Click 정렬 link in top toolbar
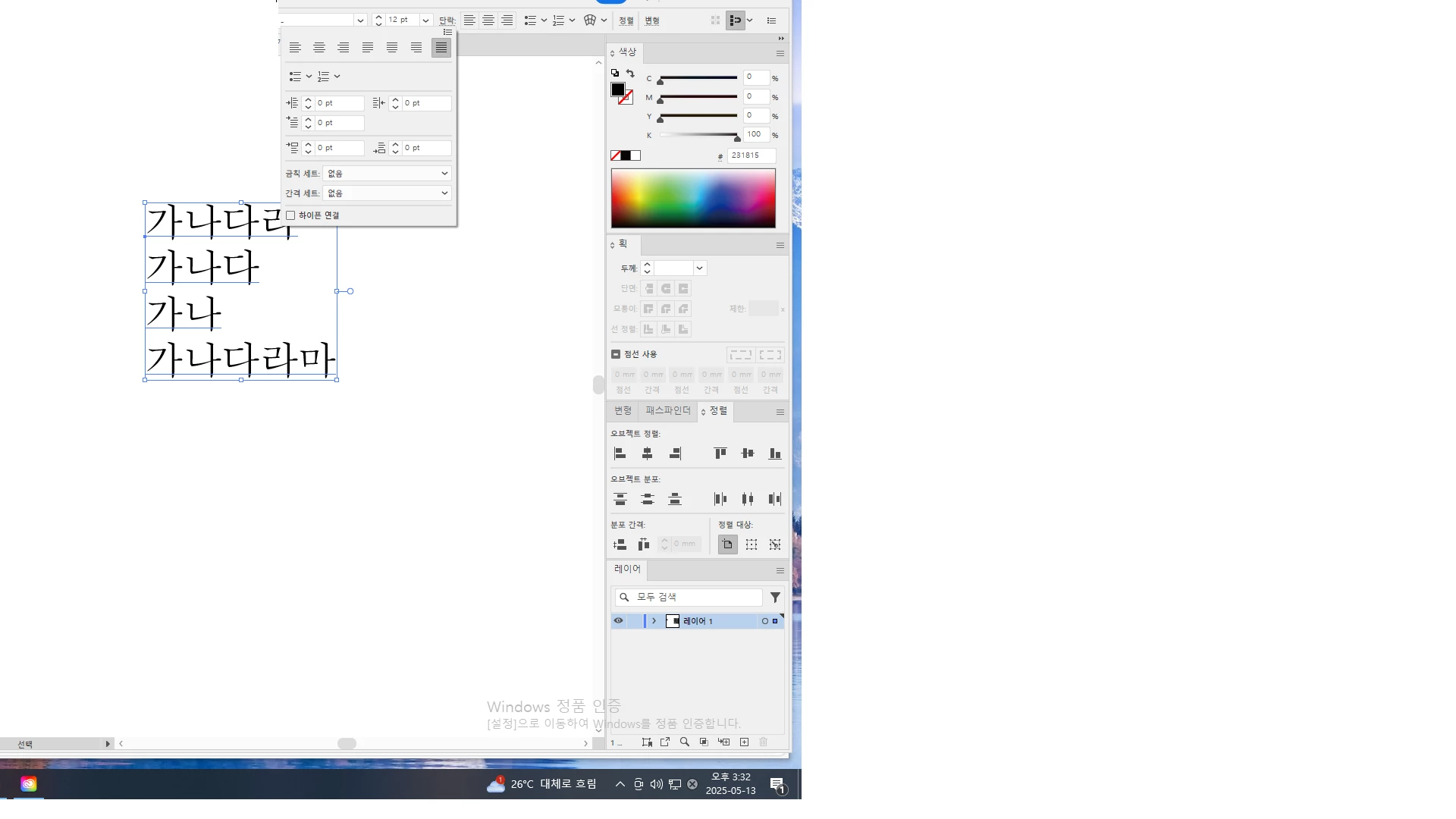 [626, 20]
